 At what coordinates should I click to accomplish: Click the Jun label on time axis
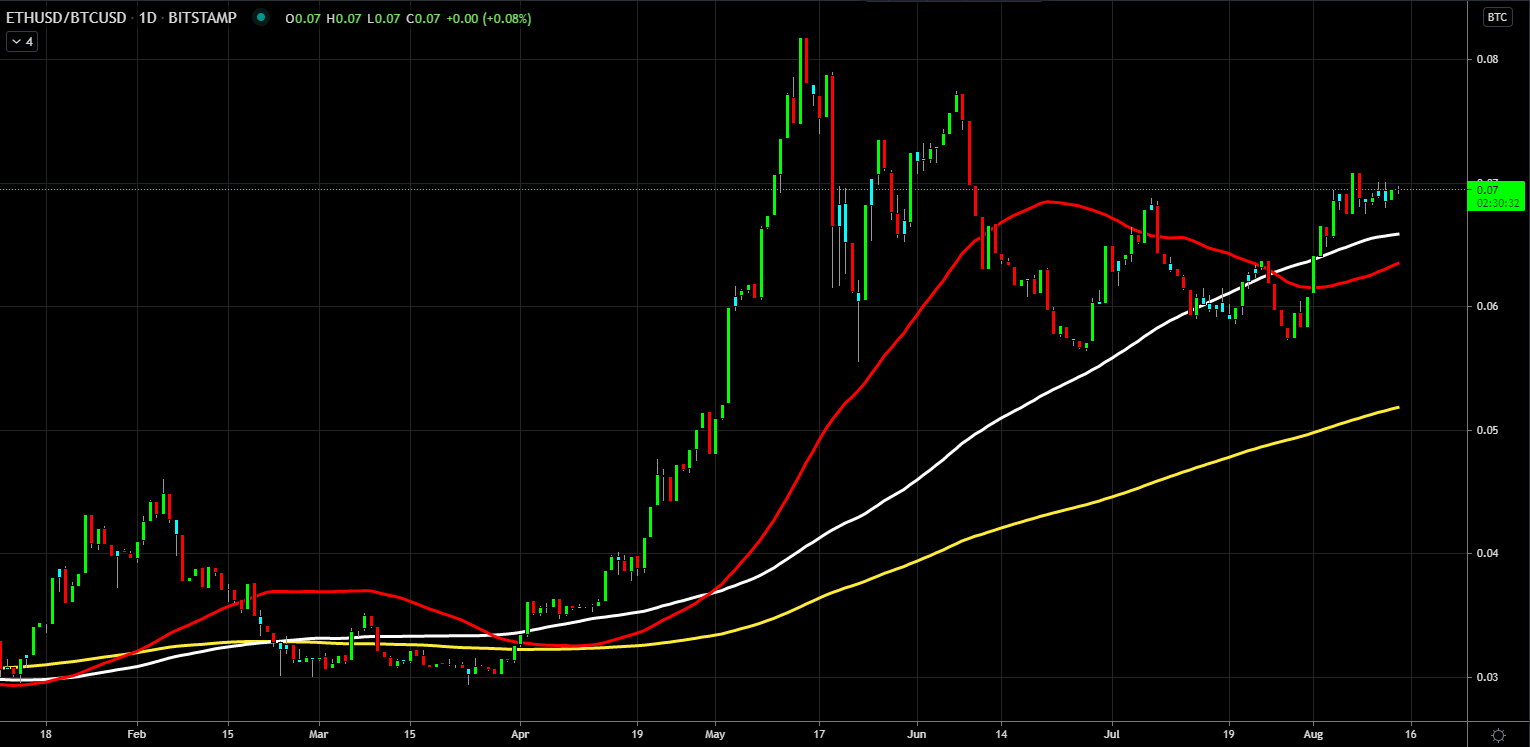(916, 733)
